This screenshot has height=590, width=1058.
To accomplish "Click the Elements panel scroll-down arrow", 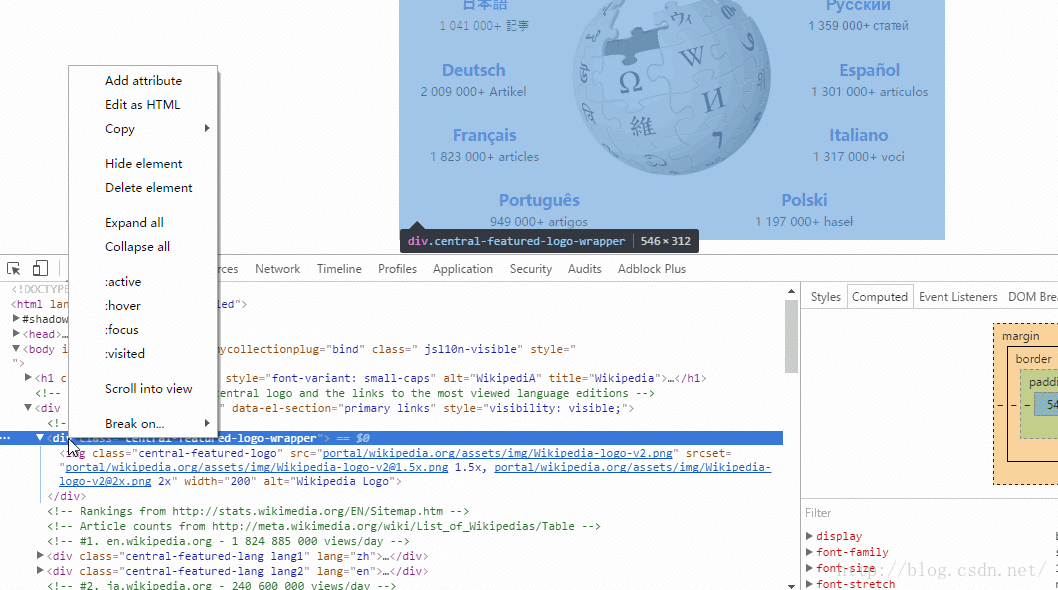I will [x=791, y=585].
